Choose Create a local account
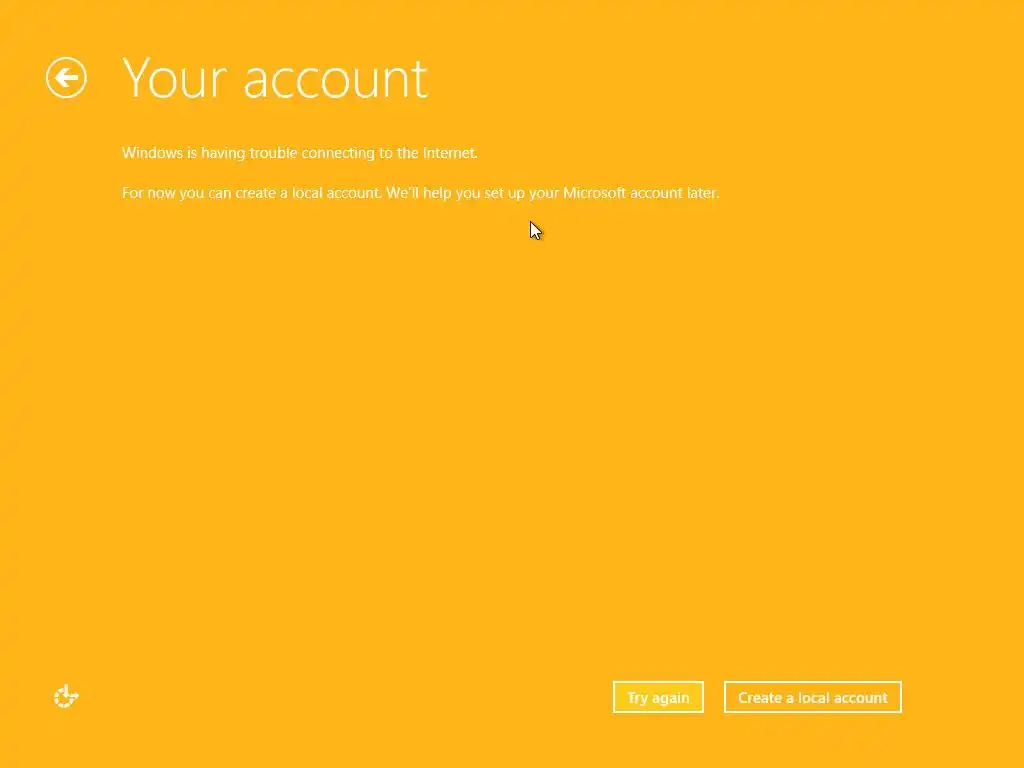This screenshot has height=768, width=1024. tap(812, 697)
